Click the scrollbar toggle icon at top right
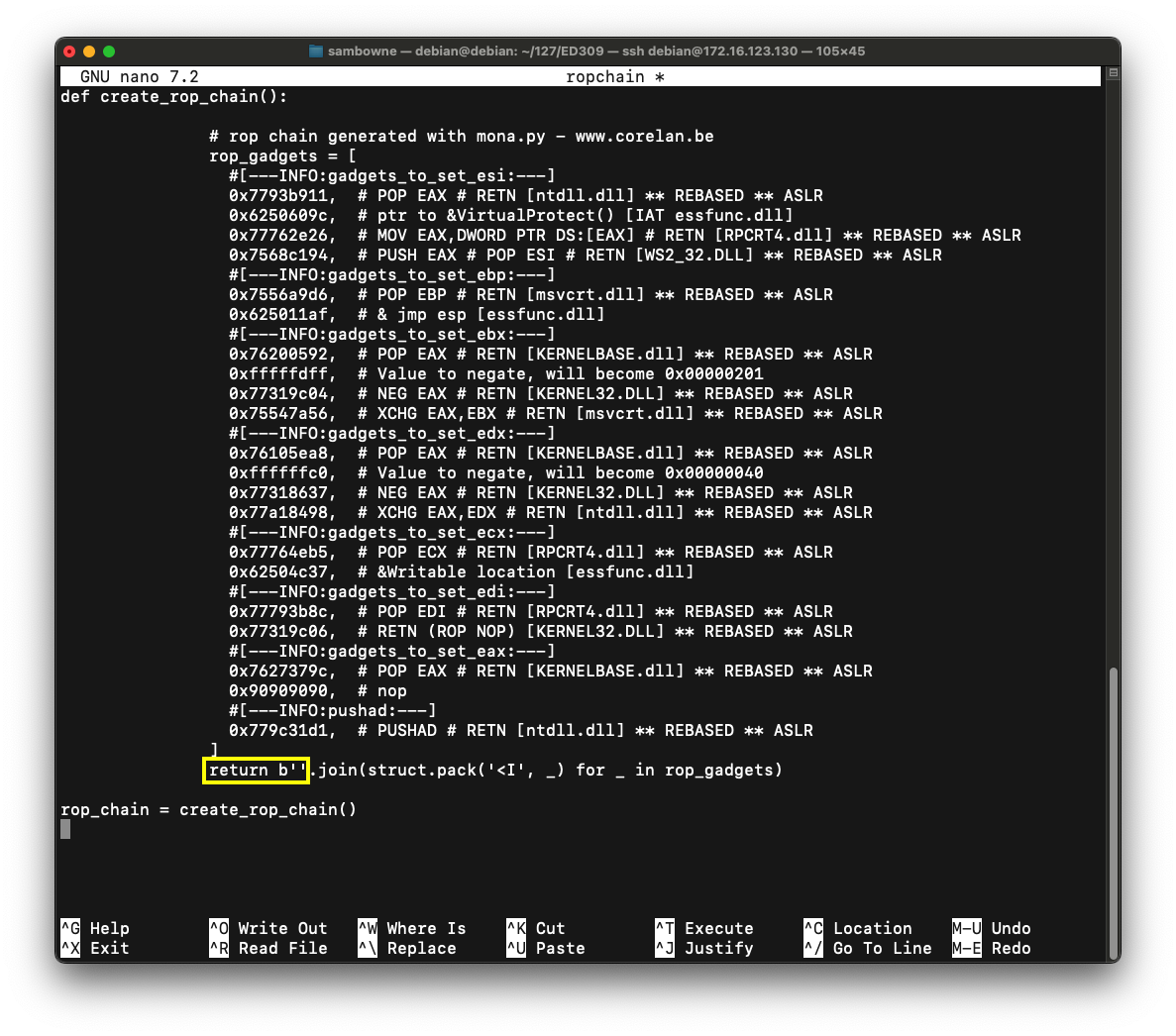 click(x=1114, y=72)
